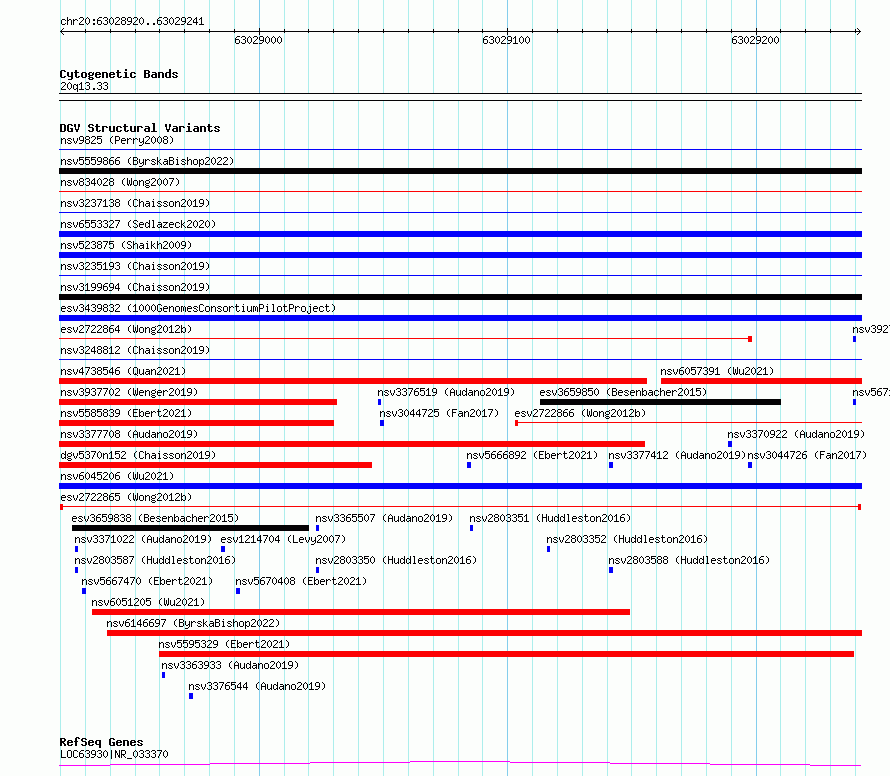The height and width of the screenshot is (776, 890).
Task: Click nsv2803350 (Huddleston2016) label
Action: tap(396, 560)
